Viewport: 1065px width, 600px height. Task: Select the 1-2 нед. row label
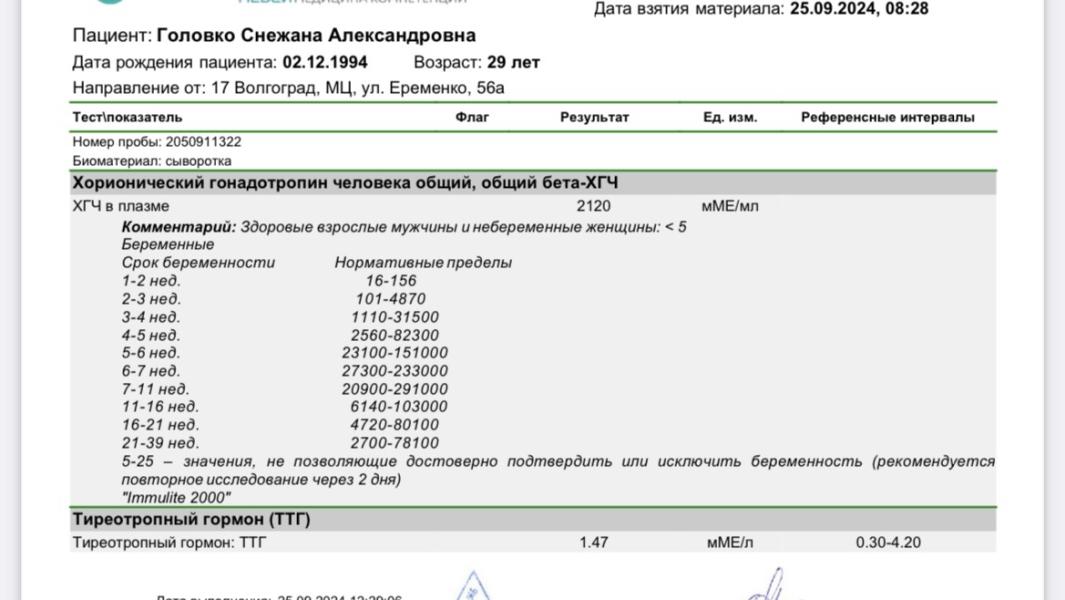[151, 281]
